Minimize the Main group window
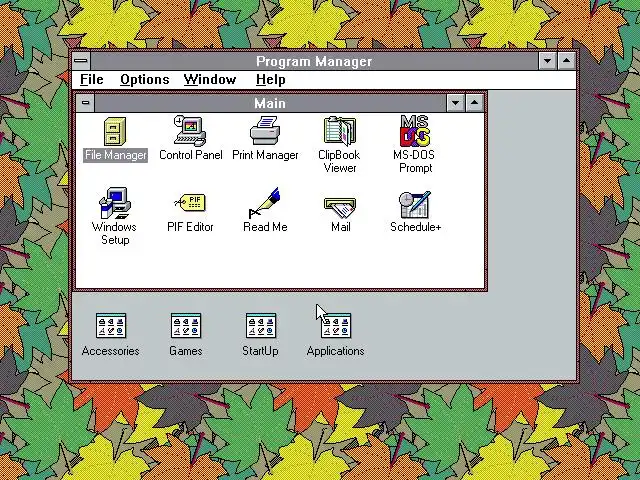The width and height of the screenshot is (640, 480). point(455,103)
